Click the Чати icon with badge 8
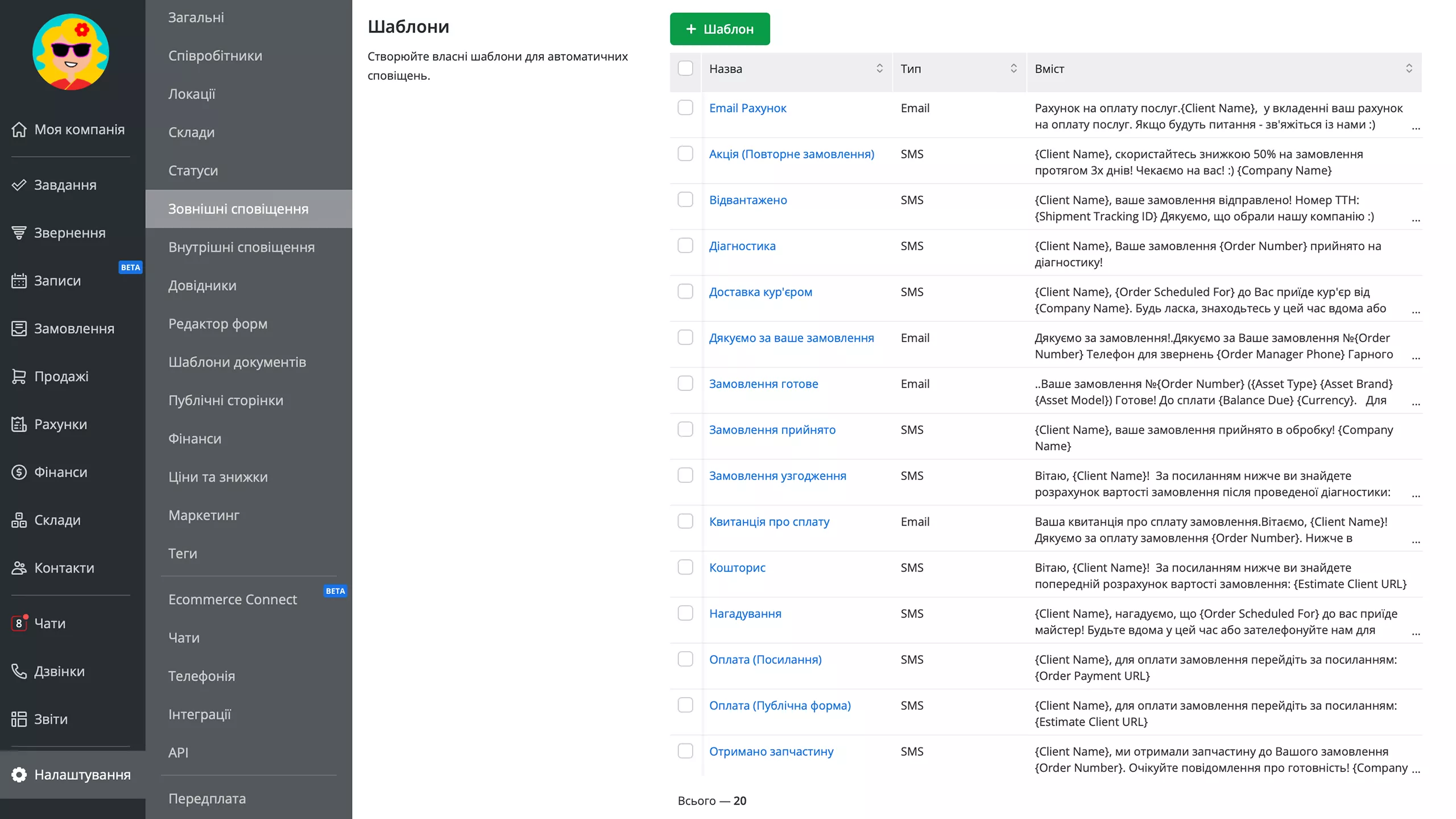Screen dimensions: 1456x819 19,623
